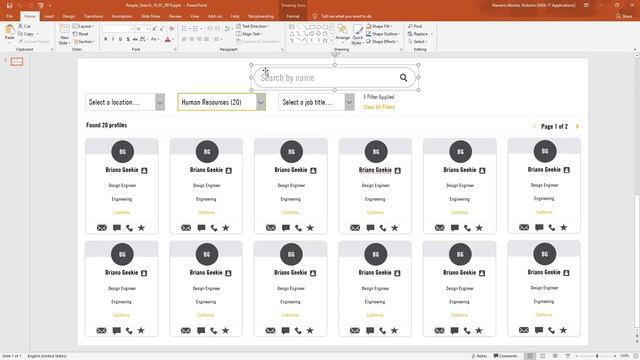The width and height of the screenshot is (640, 360).
Task: Click the Arrange icon
Action: coord(343,33)
